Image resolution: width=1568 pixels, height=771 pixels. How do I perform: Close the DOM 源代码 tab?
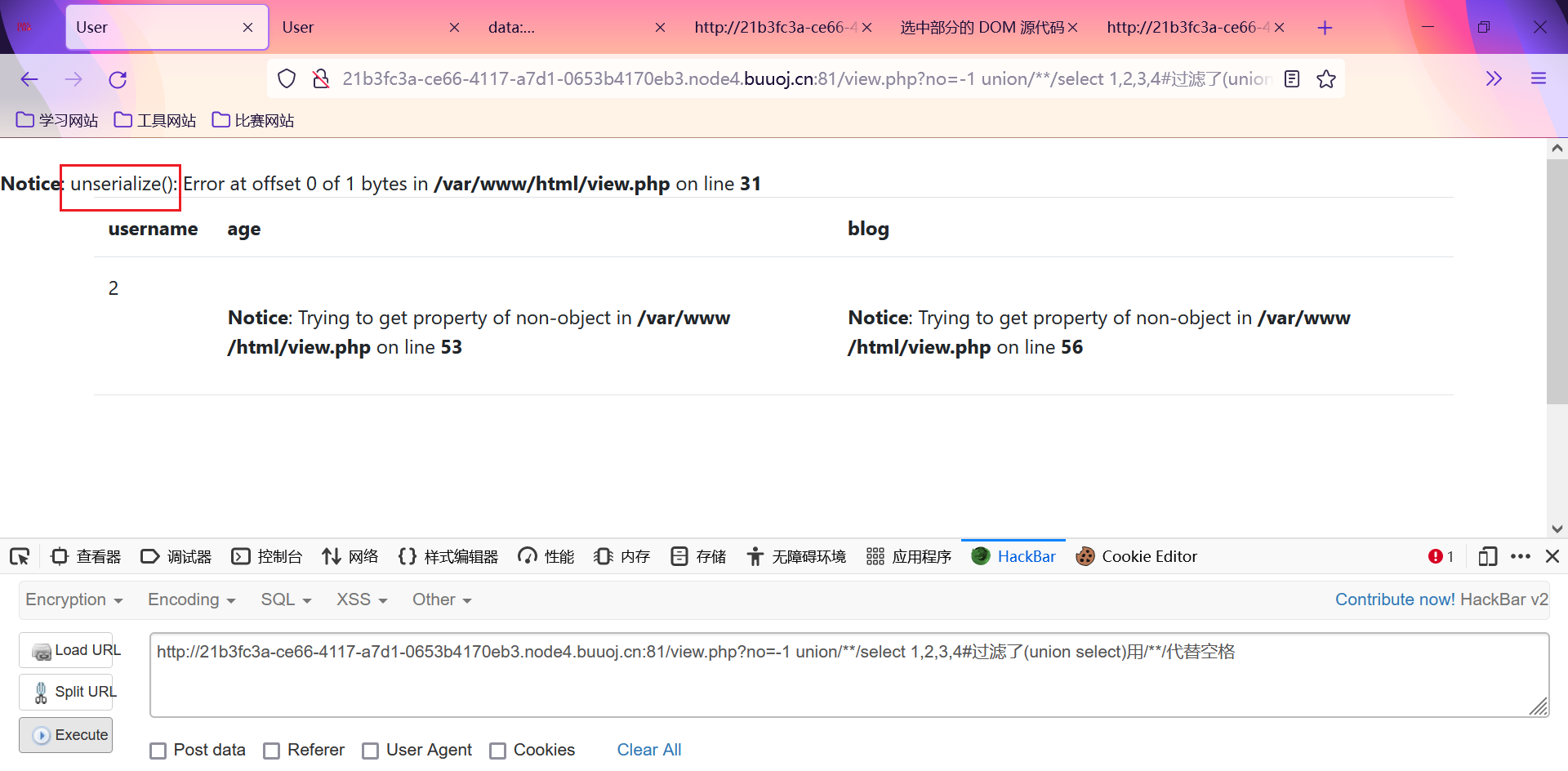pos(1072,28)
